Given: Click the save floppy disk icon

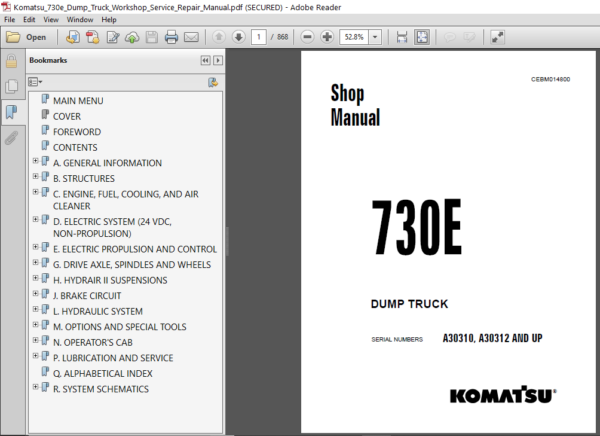Looking at the screenshot, I should coord(152,37).
